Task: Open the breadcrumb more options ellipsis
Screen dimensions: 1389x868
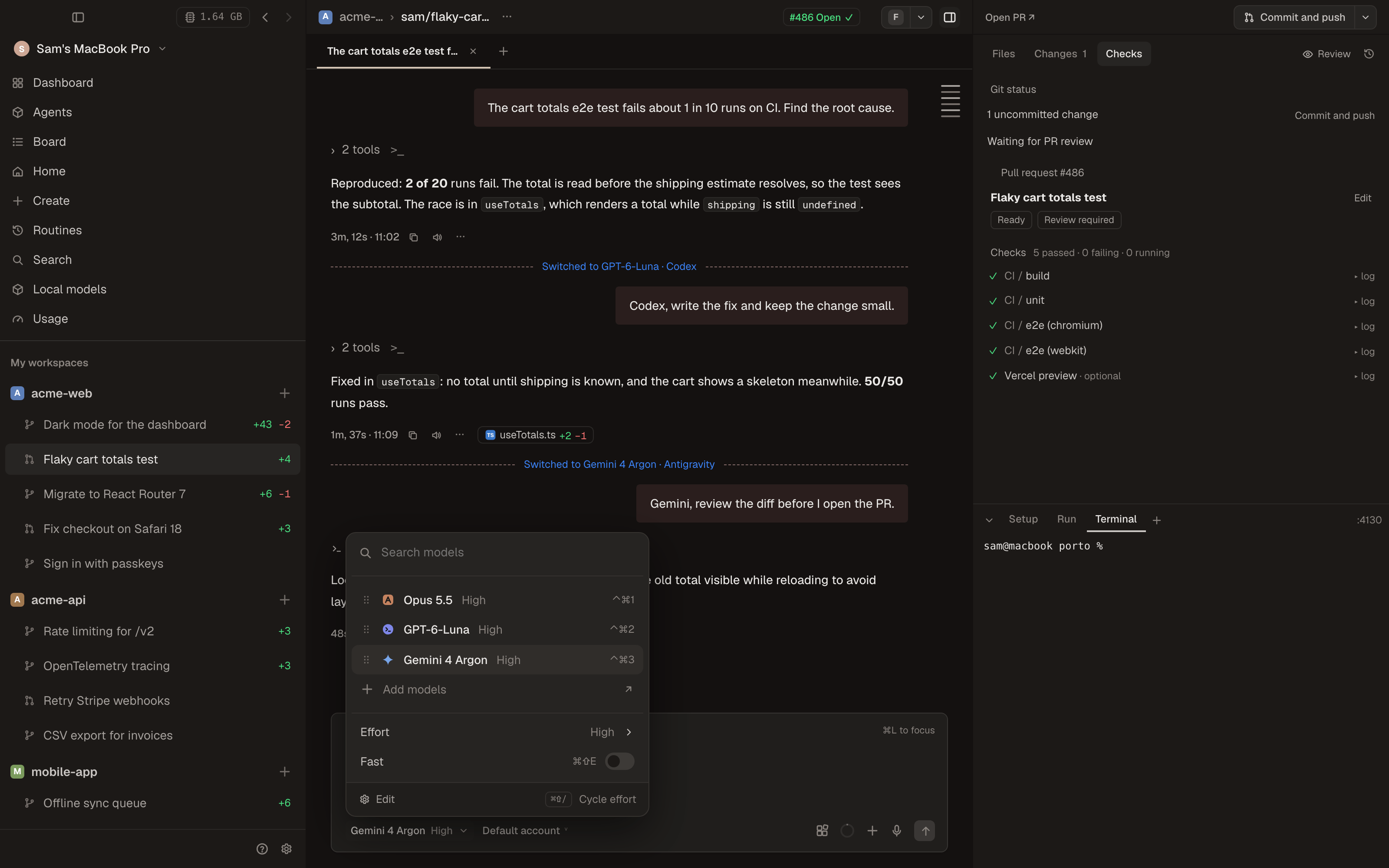Action: pos(507,16)
